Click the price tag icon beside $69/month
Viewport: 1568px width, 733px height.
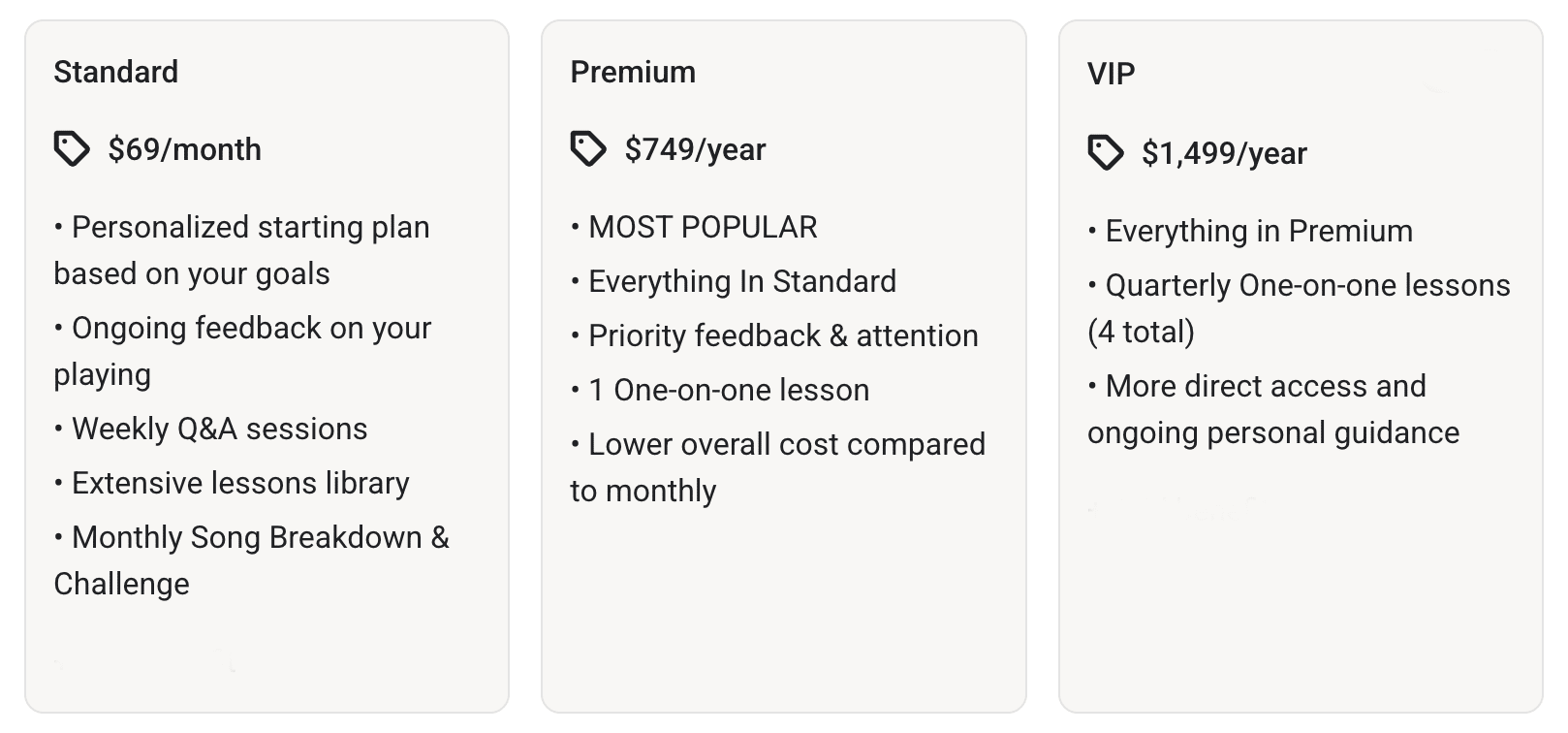tap(72, 149)
